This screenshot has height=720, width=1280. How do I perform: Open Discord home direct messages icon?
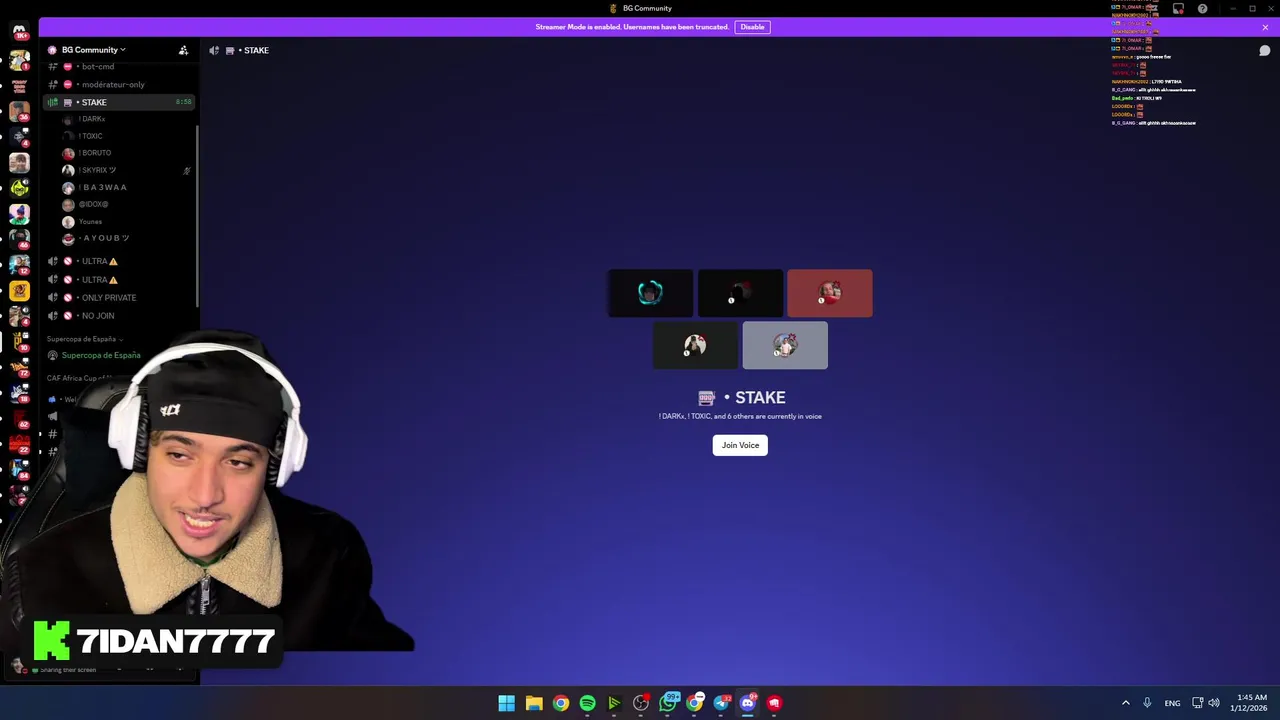19,33
